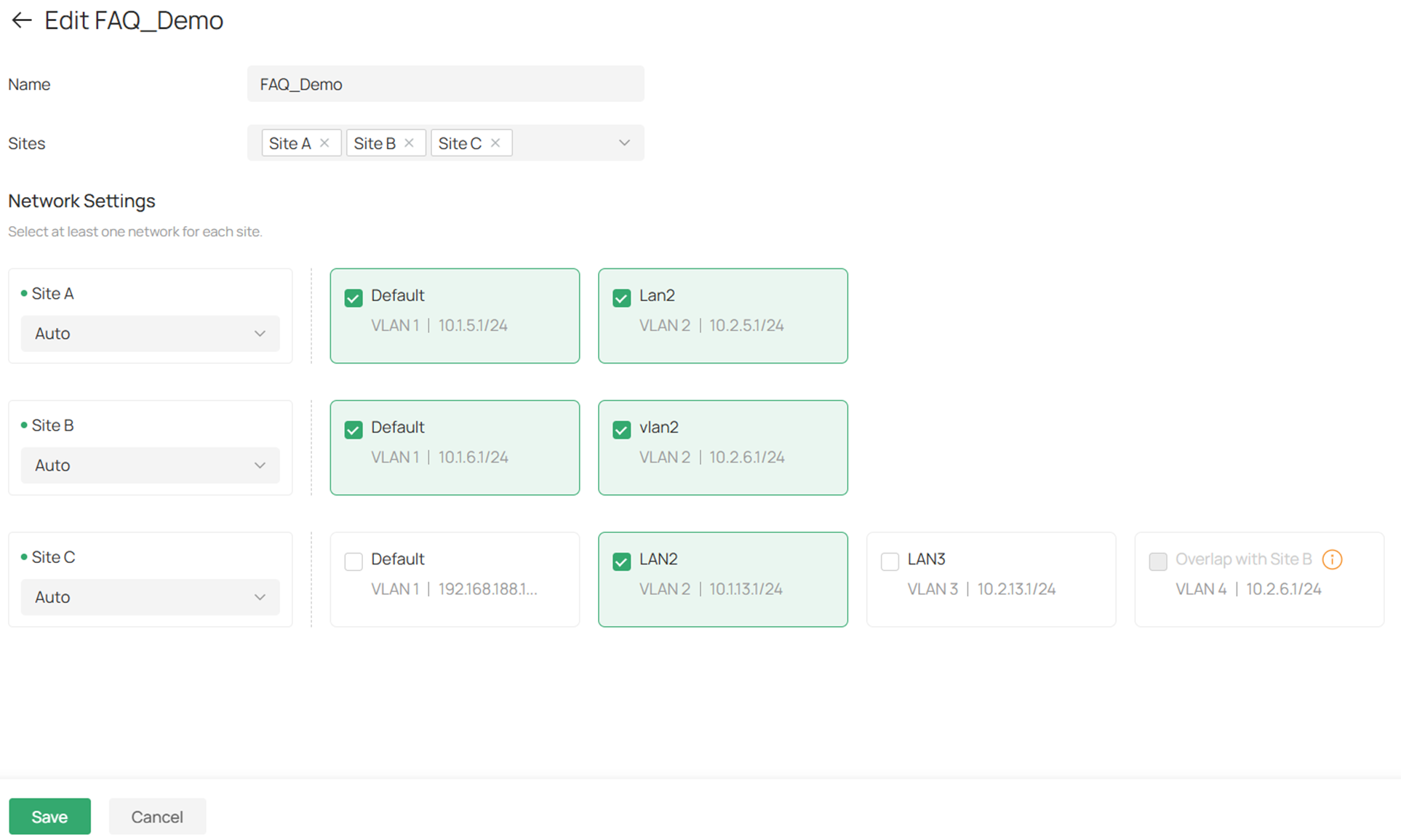
Task: Click the Edit FAQ_Demo page title
Action: (134, 20)
